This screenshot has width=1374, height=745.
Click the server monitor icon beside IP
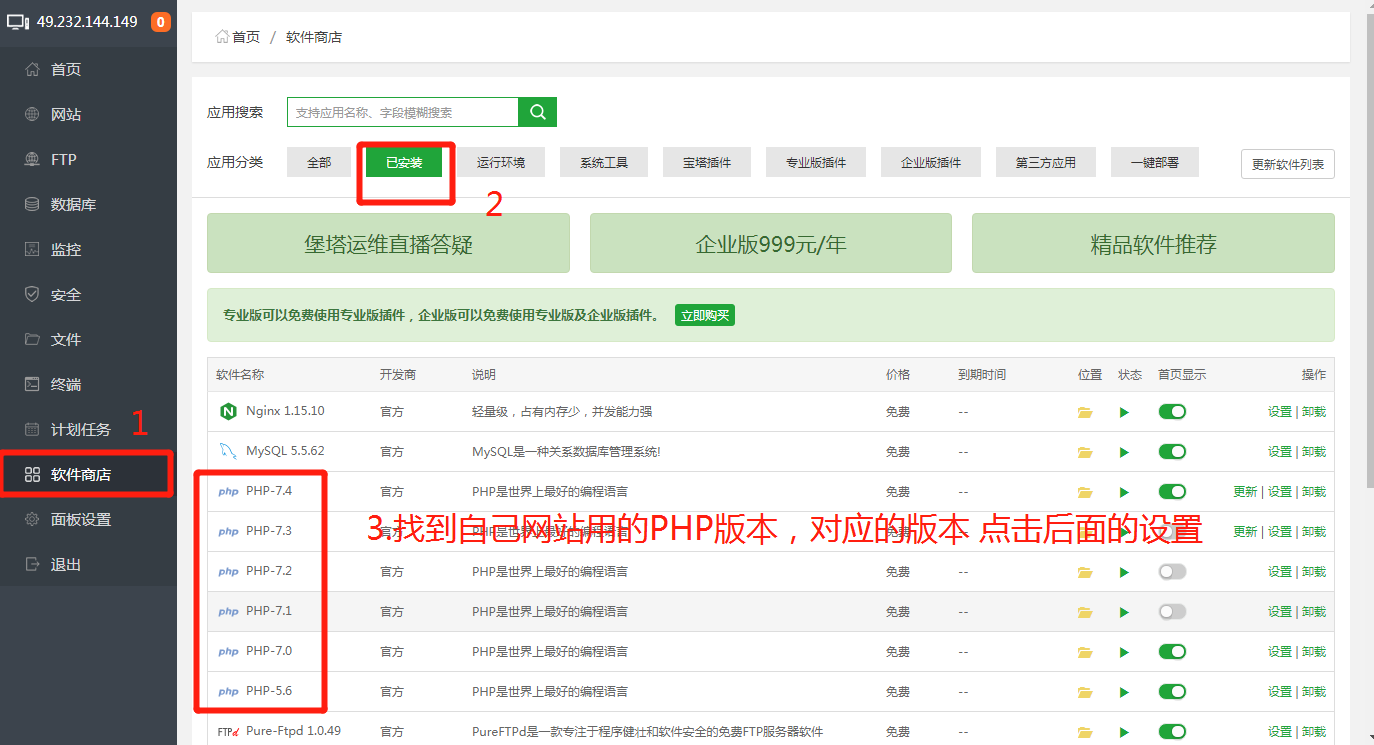(19, 21)
